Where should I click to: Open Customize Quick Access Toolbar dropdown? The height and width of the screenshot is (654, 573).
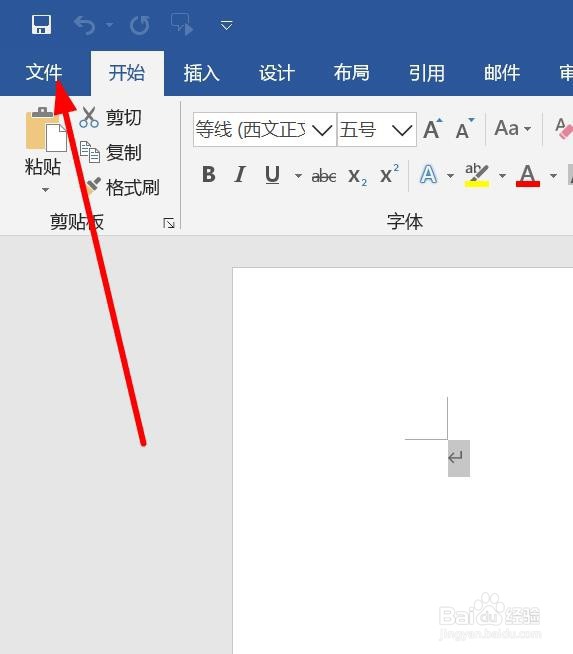pyautogui.click(x=226, y=25)
